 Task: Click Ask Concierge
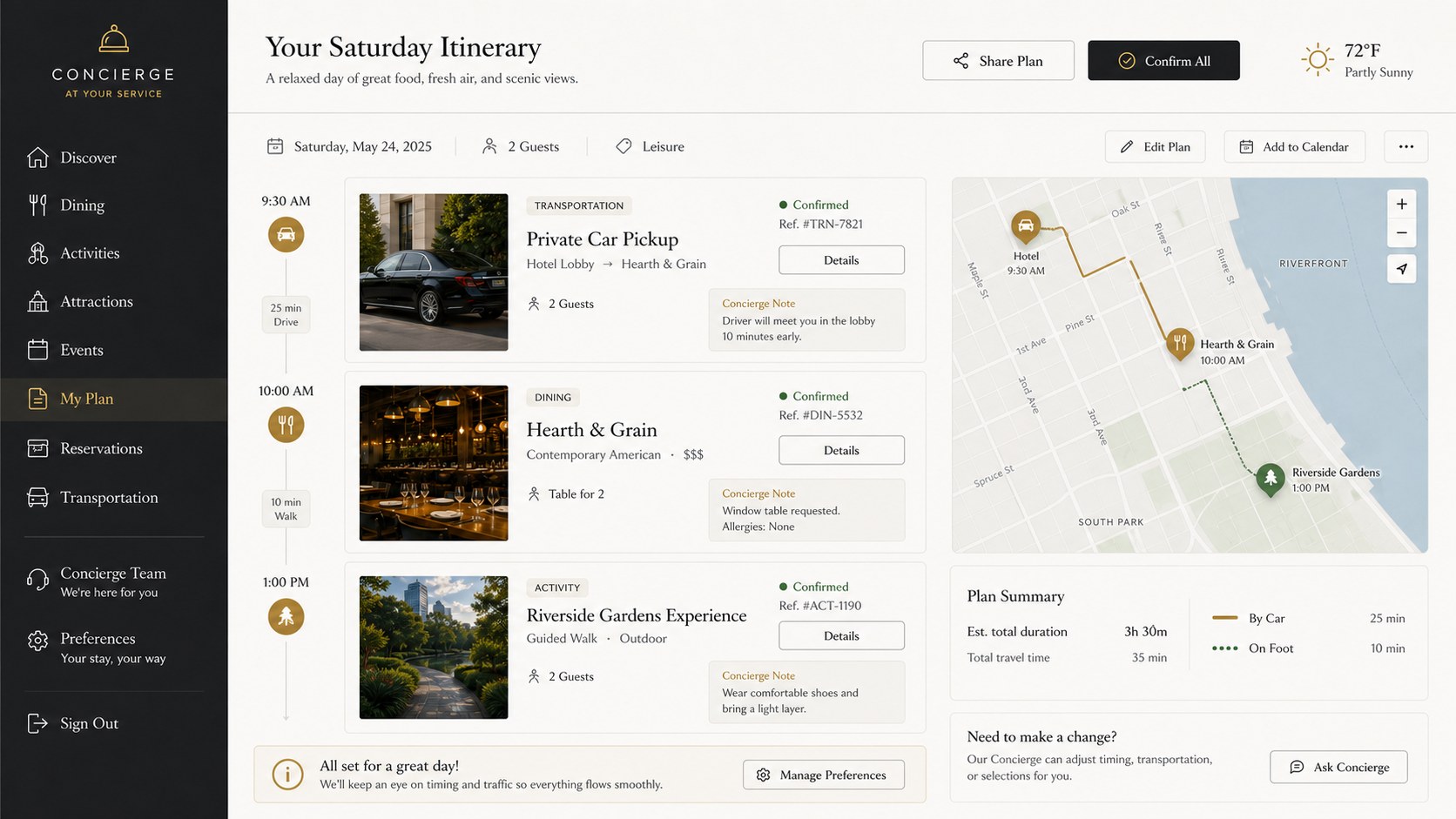tap(1338, 767)
